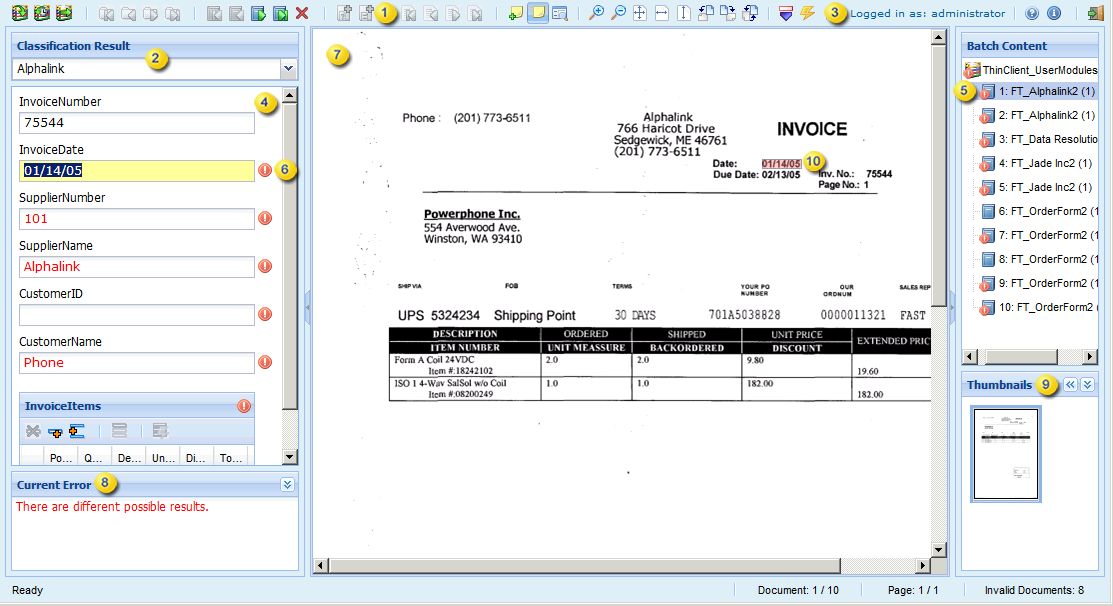Click the lightning force-validation icon
The height and width of the screenshot is (606, 1113).
808,13
